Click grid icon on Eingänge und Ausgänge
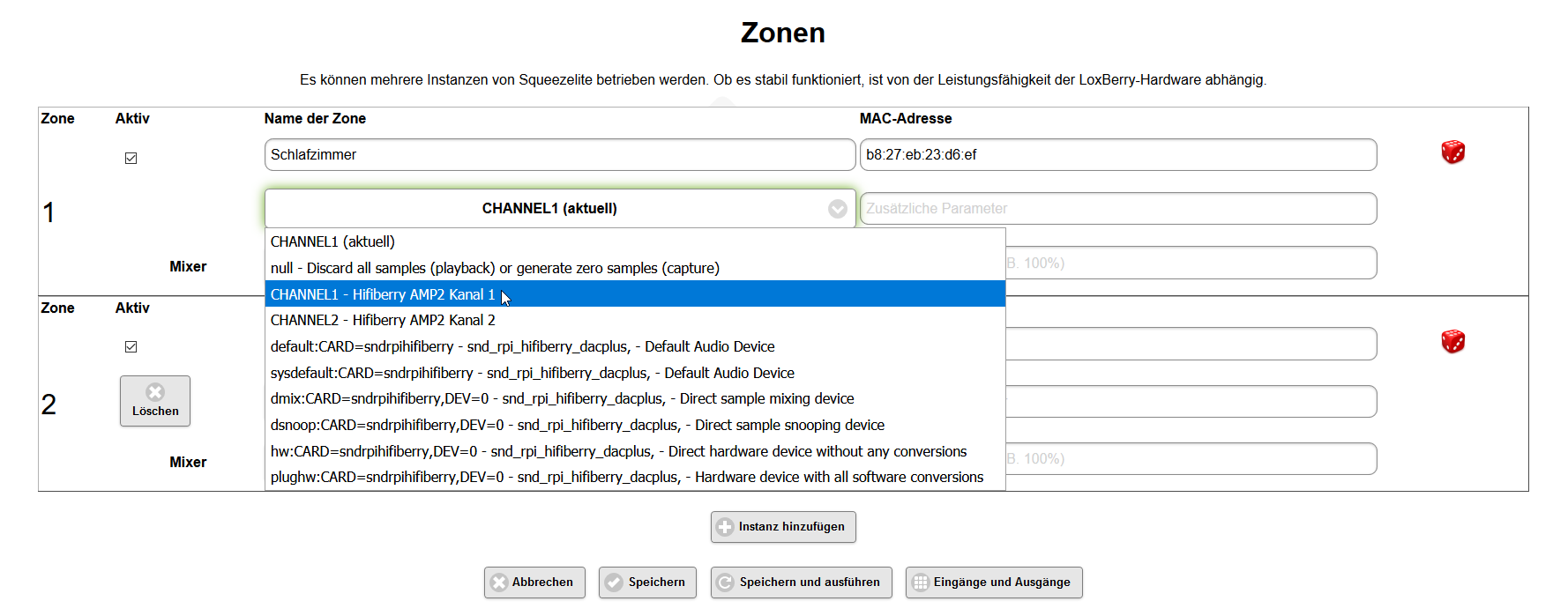 pos(920,583)
